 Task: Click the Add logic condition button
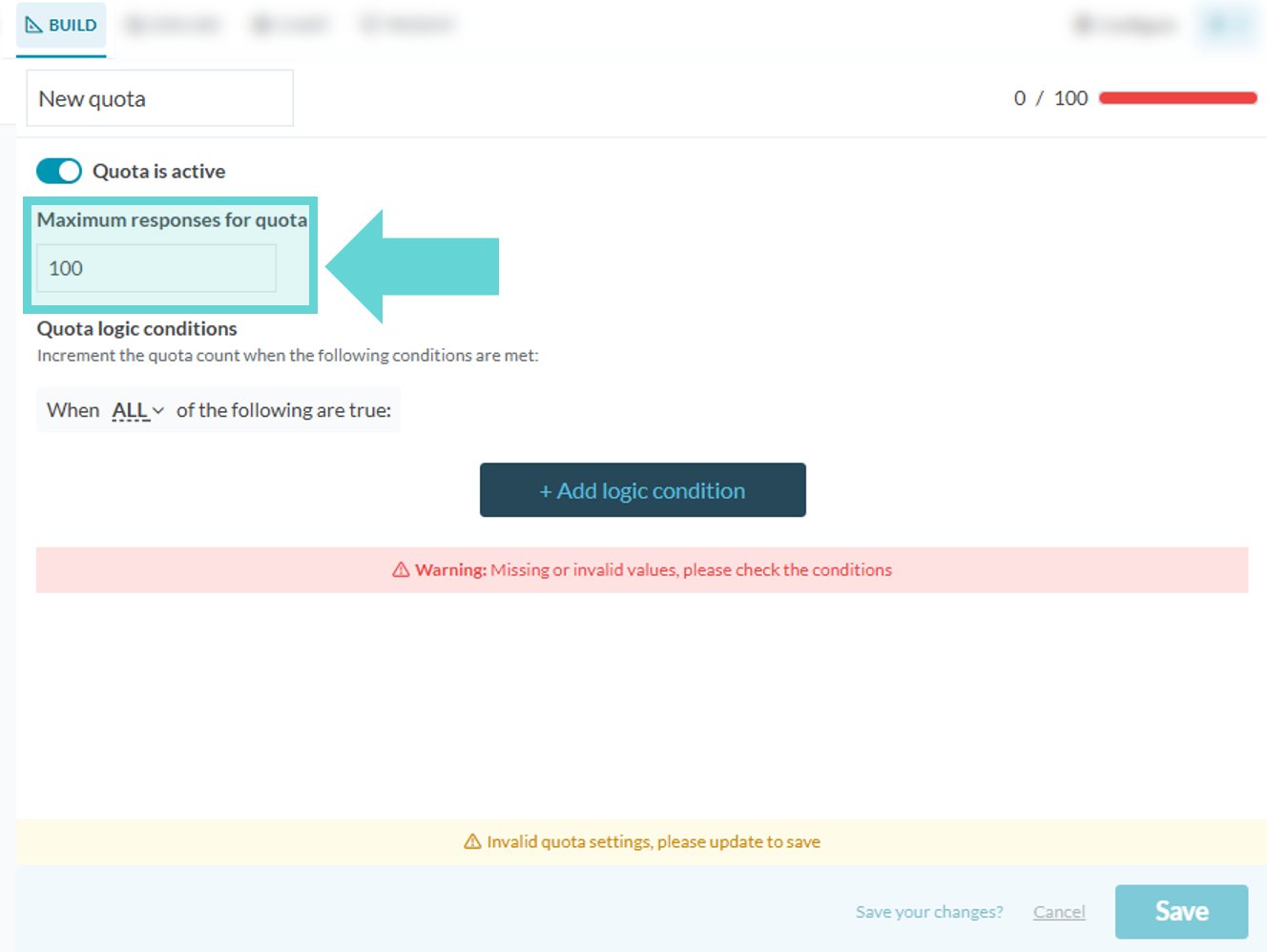pos(642,490)
